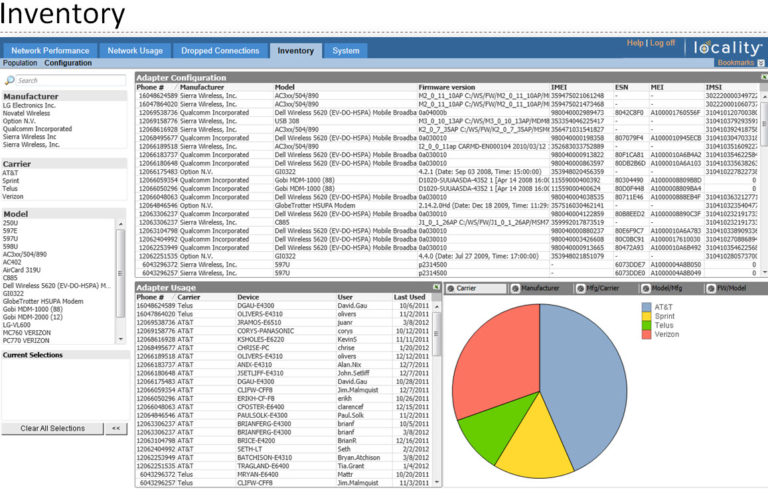The image size is (768, 502).
Task: Go to the System tab
Action: [345, 50]
